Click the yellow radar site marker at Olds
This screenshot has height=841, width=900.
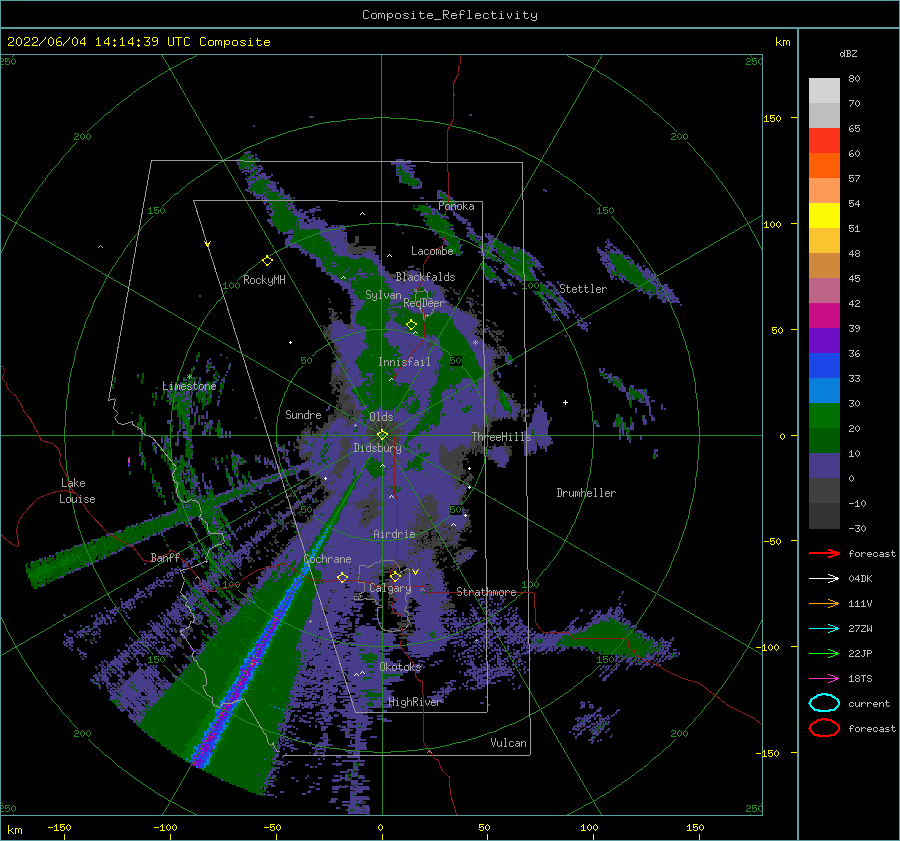pos(382,435)
